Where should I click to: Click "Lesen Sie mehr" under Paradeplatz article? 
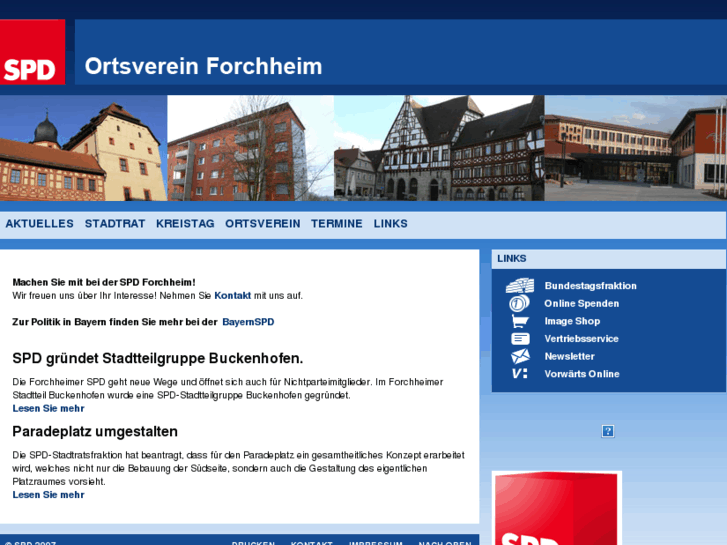48,495
